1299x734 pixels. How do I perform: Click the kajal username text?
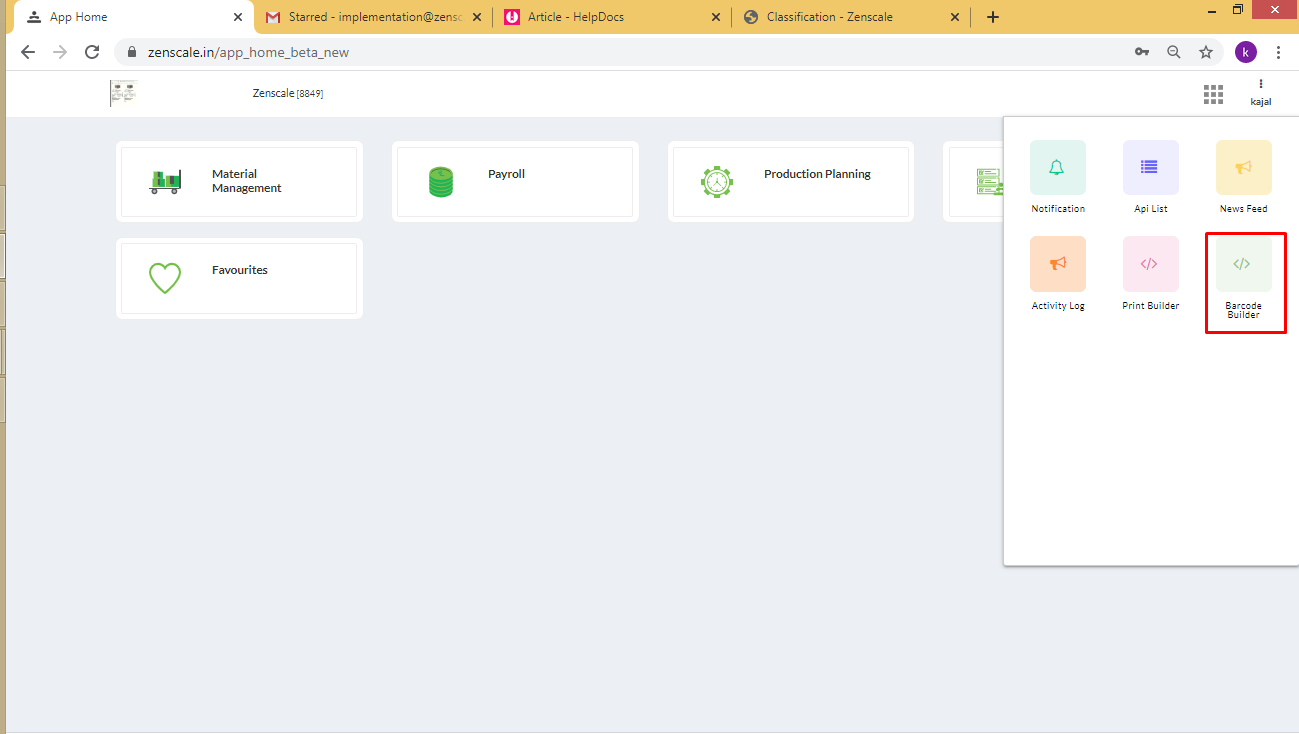(1261, 102)
